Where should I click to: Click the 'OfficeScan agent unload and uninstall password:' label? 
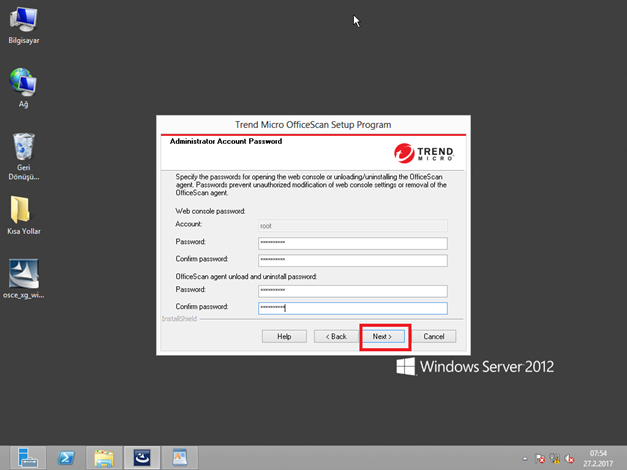click(x=246, y=276)
